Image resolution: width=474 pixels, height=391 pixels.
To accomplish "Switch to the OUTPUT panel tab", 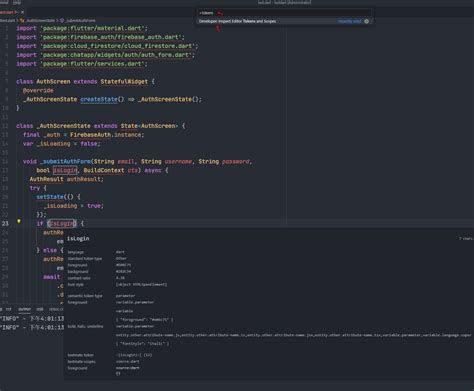I will pos(24,309).
